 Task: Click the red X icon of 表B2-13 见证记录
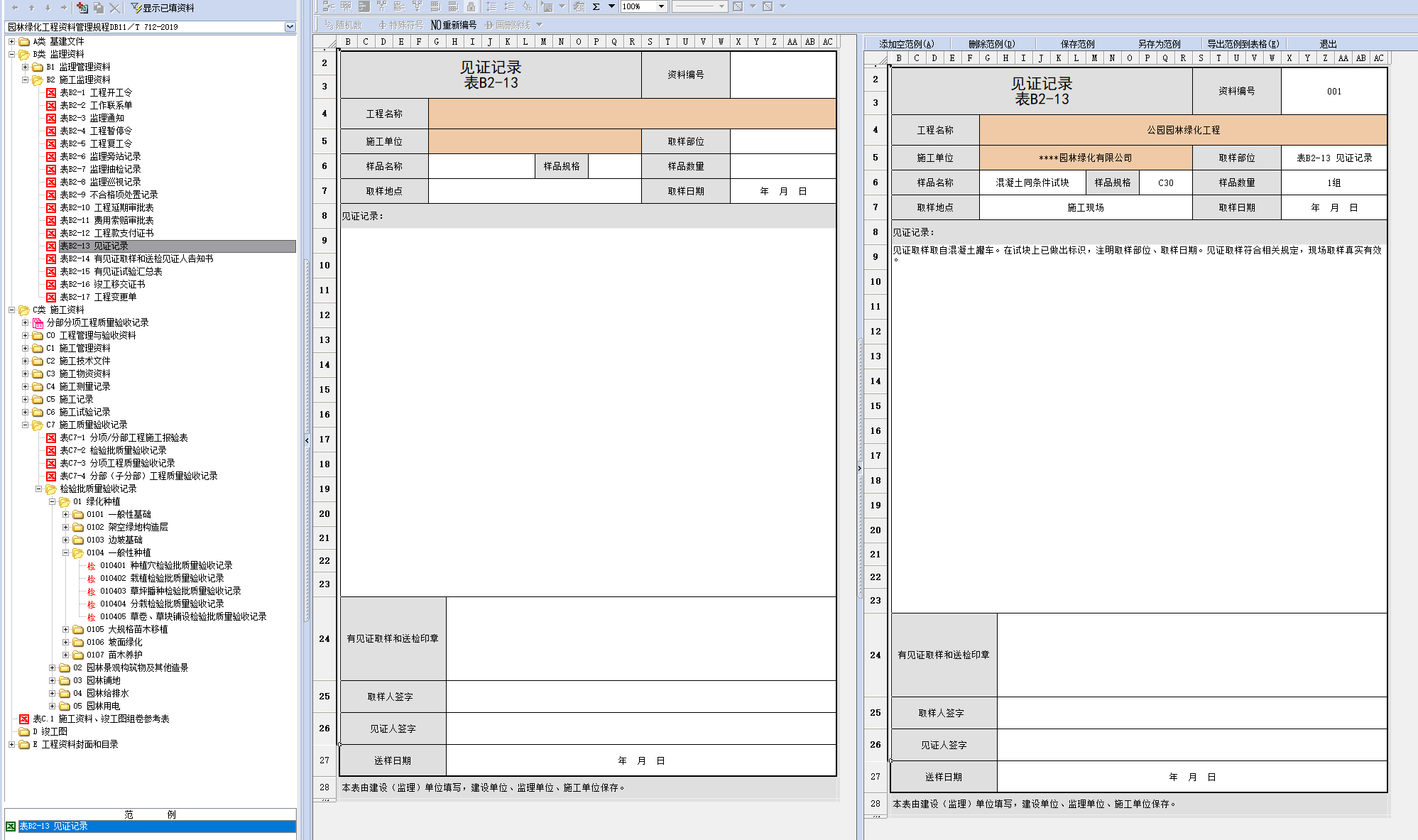[51, 246]
